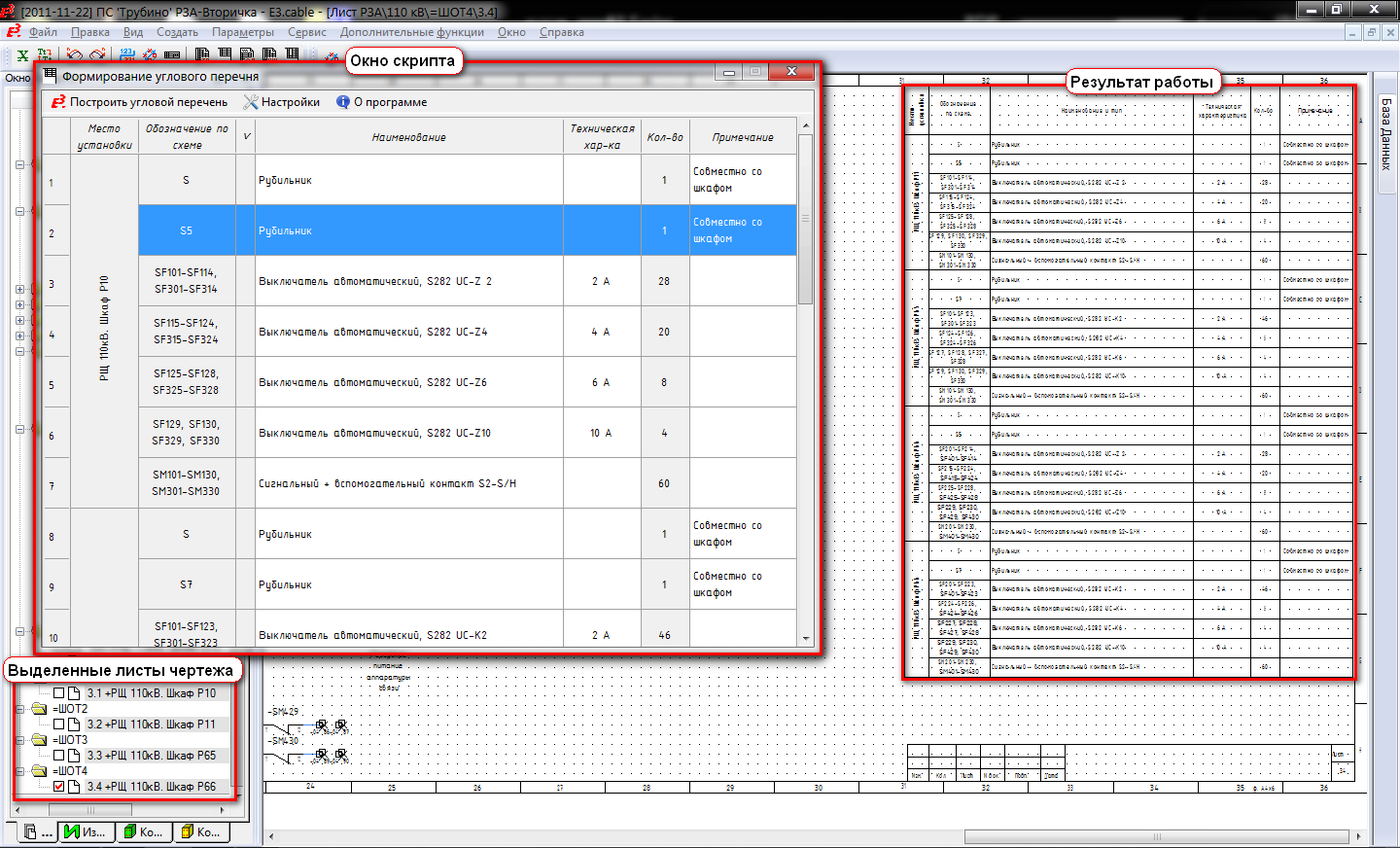Click the О программе info icon
The image size is (1400, 848).
pos(343,102)
